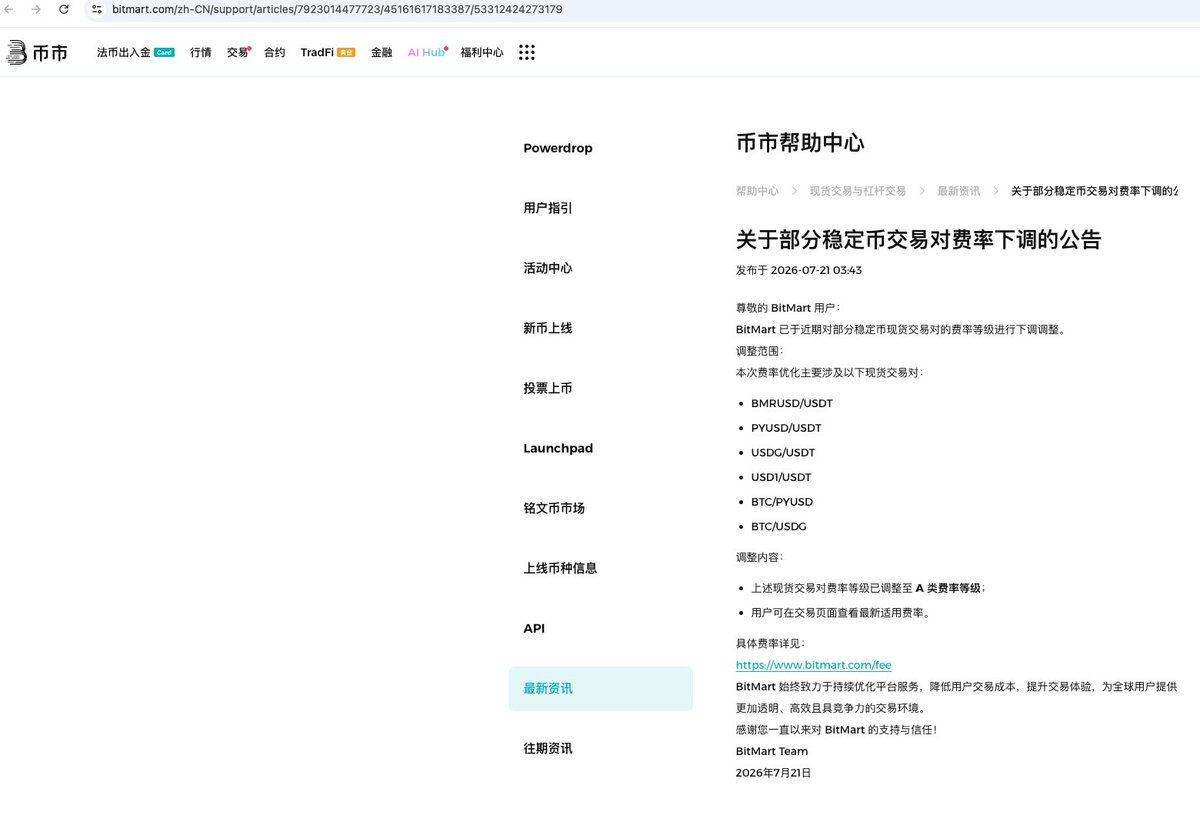This screenshot has width=1200, height=832.
Task: Click the USD1/USDT list item
Action: coord(781,477)
